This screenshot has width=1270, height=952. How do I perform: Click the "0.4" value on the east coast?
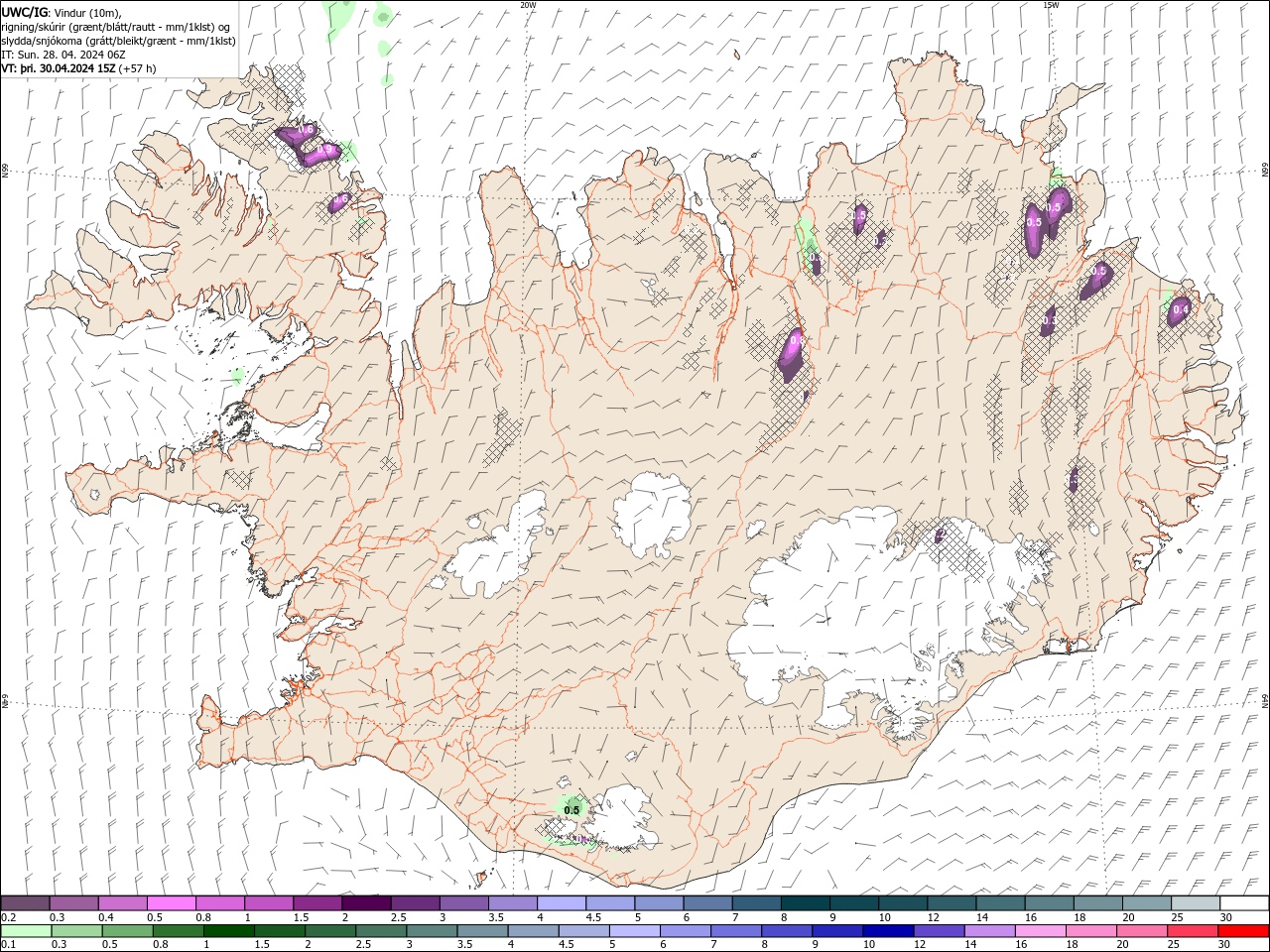click(x=1181, y=310)
